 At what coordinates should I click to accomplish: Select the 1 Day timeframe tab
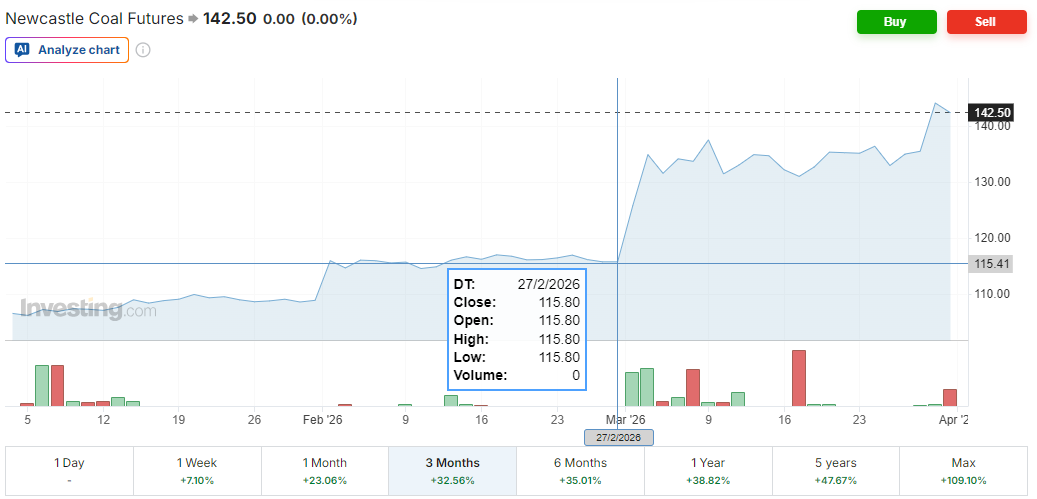pyautogui.click(x=69, y=471)
